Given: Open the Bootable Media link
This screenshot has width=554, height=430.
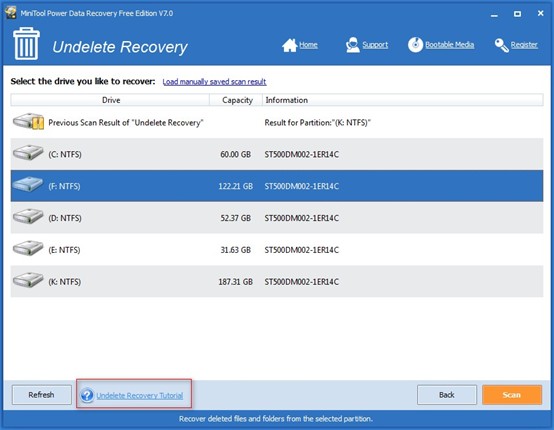Looking at the screenshot, I should (x=449, y=45).
